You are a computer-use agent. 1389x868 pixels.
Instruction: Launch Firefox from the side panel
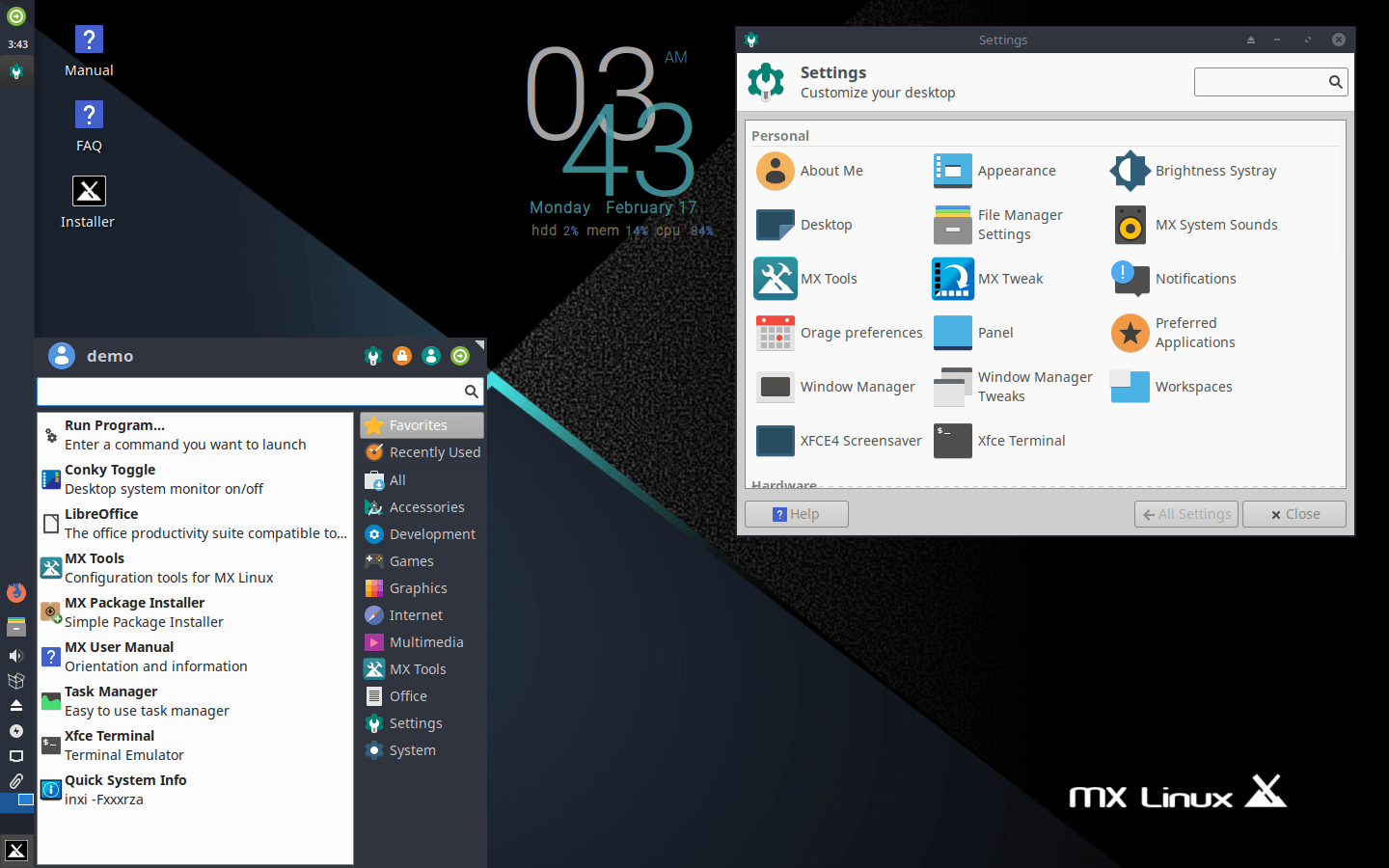click(16, 592)
